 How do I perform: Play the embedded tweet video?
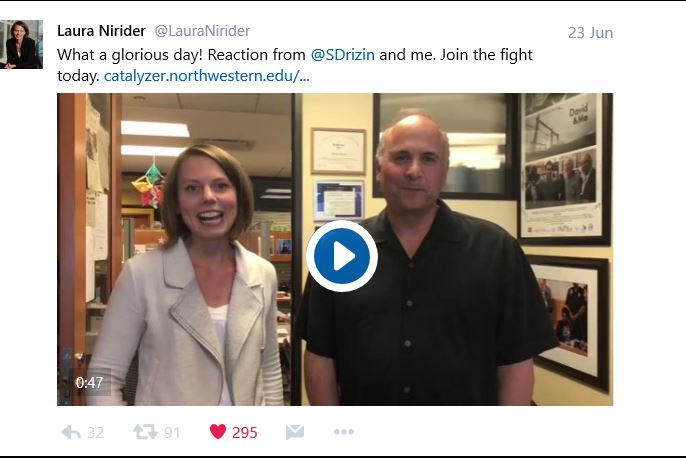[x=342, y=256]
